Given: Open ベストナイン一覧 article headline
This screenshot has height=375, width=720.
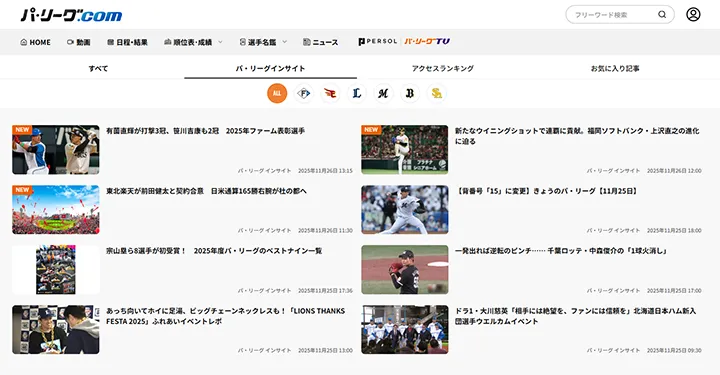Looking at the screenshot, I should pos(214,251).
